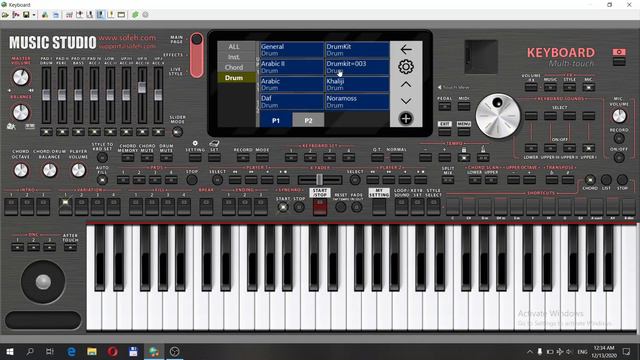Select the Drumkit=003 preset
This screenshot has height=360, width=640.
[357, 67]
